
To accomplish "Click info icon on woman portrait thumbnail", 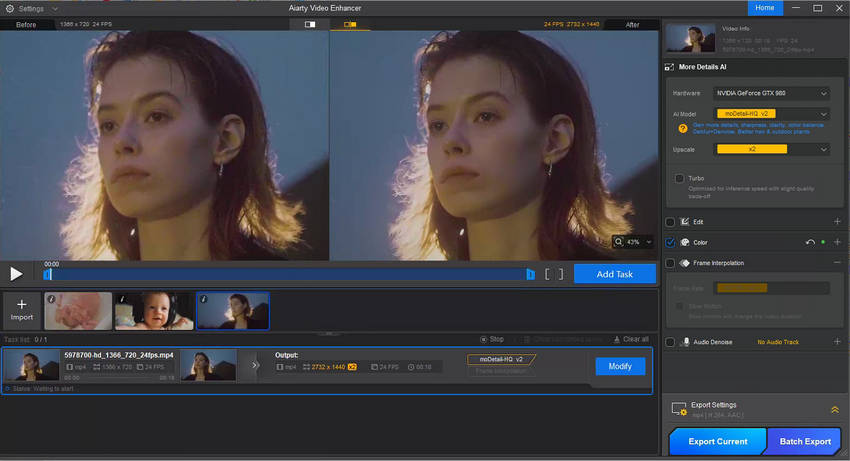I will pyautogui.click(x=203, y=299).
